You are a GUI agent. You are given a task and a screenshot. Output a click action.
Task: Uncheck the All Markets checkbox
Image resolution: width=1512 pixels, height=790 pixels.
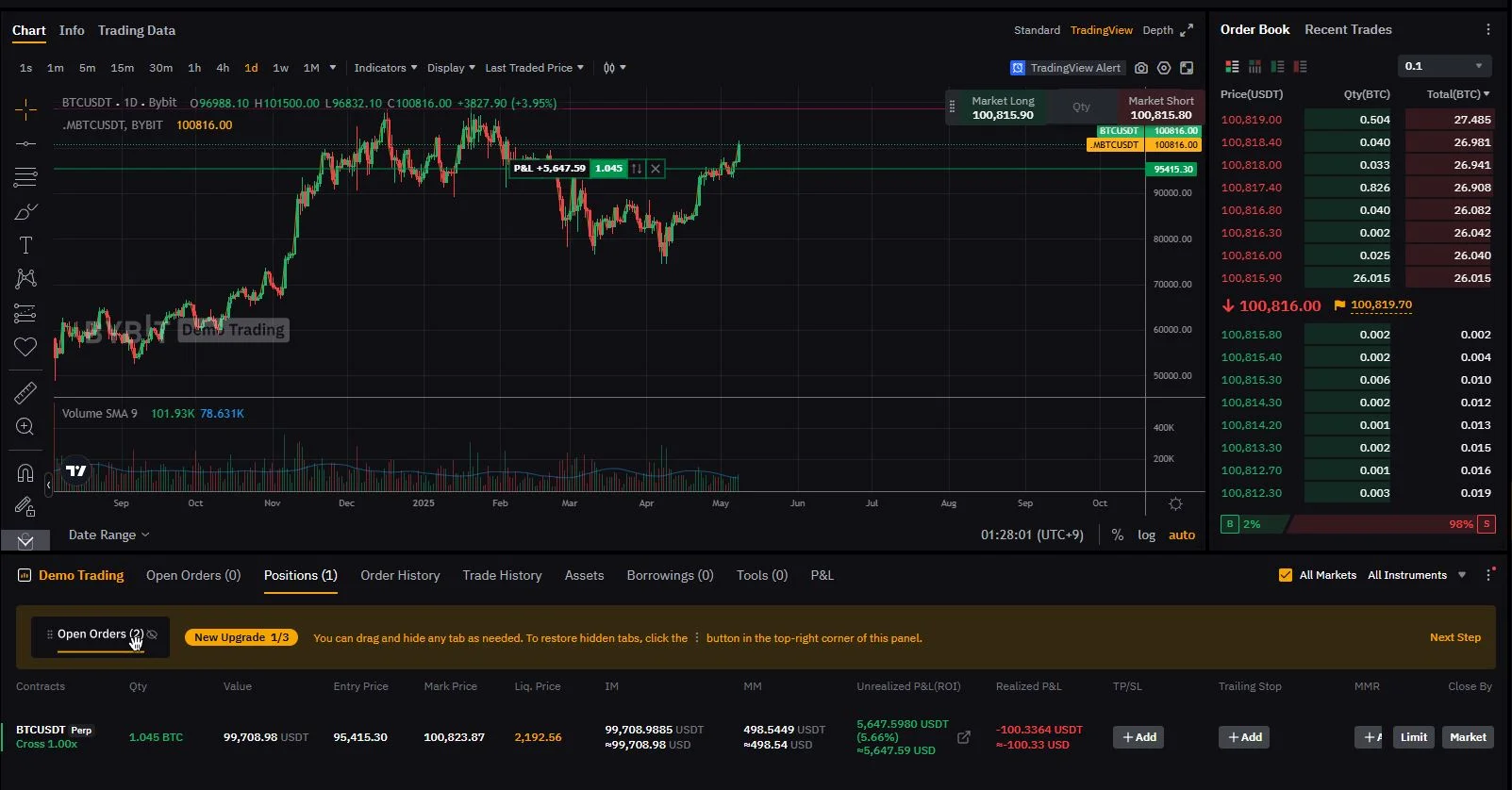pyautogui.click(x=1285, y=575)
